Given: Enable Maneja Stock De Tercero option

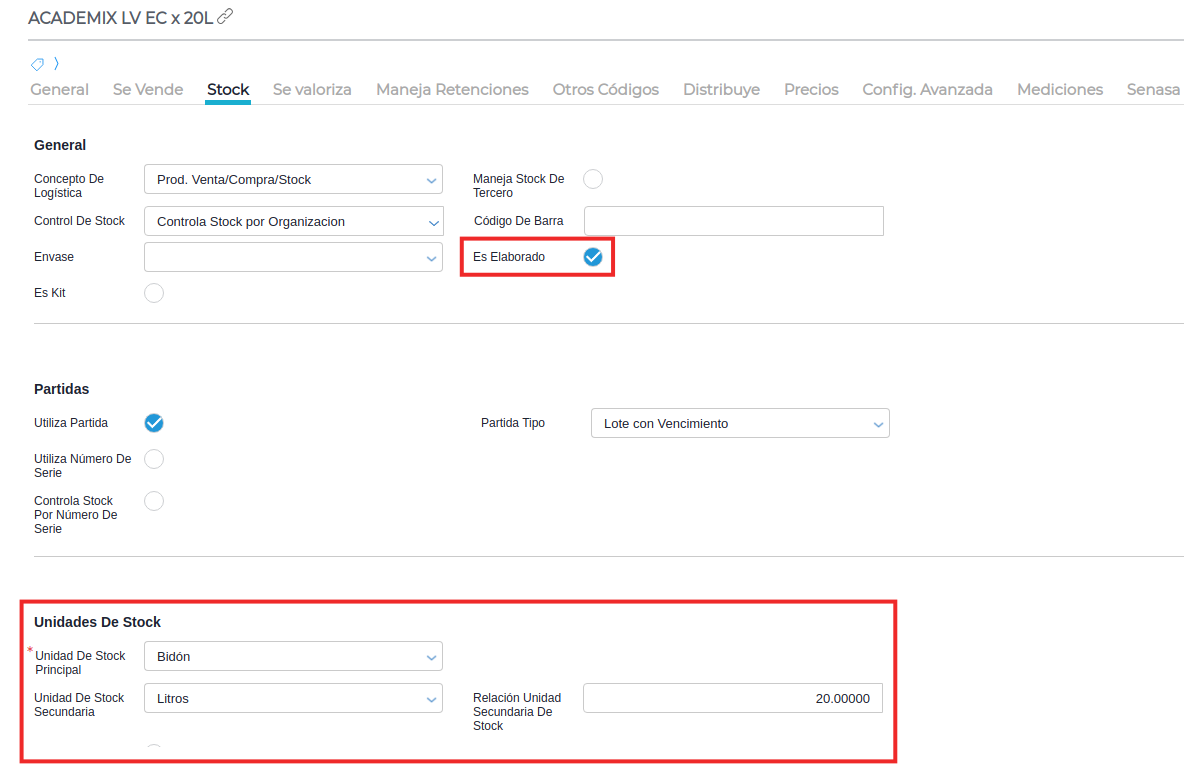Looking at the screenshot, I should [593, 179].
